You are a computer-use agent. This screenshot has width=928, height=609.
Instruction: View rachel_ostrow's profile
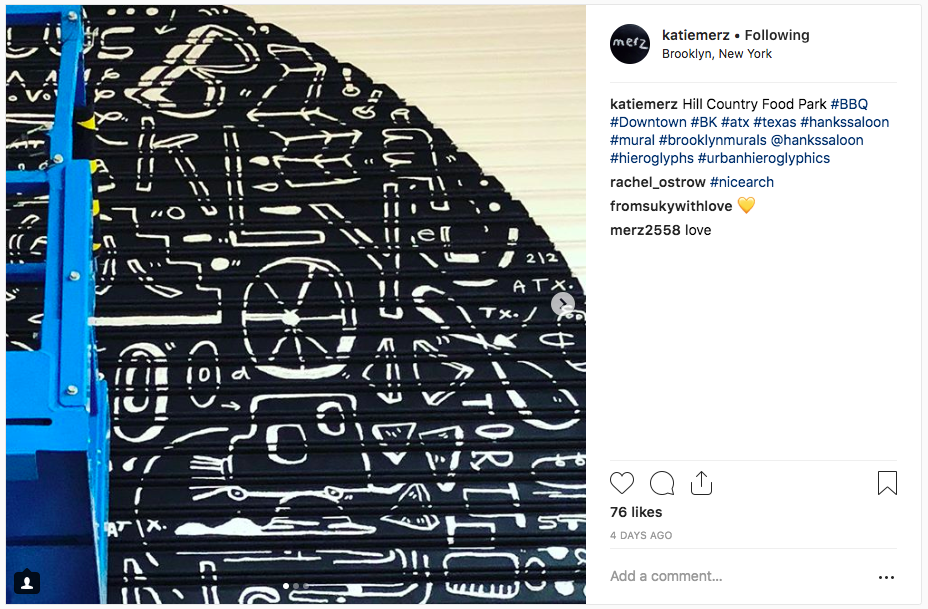[x=658, y=182]
